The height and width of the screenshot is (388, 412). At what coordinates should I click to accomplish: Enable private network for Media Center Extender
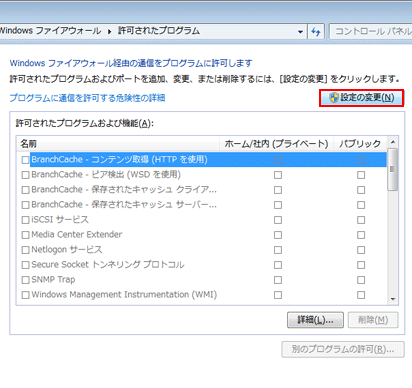pyautogui.click(x=278, y=235)
